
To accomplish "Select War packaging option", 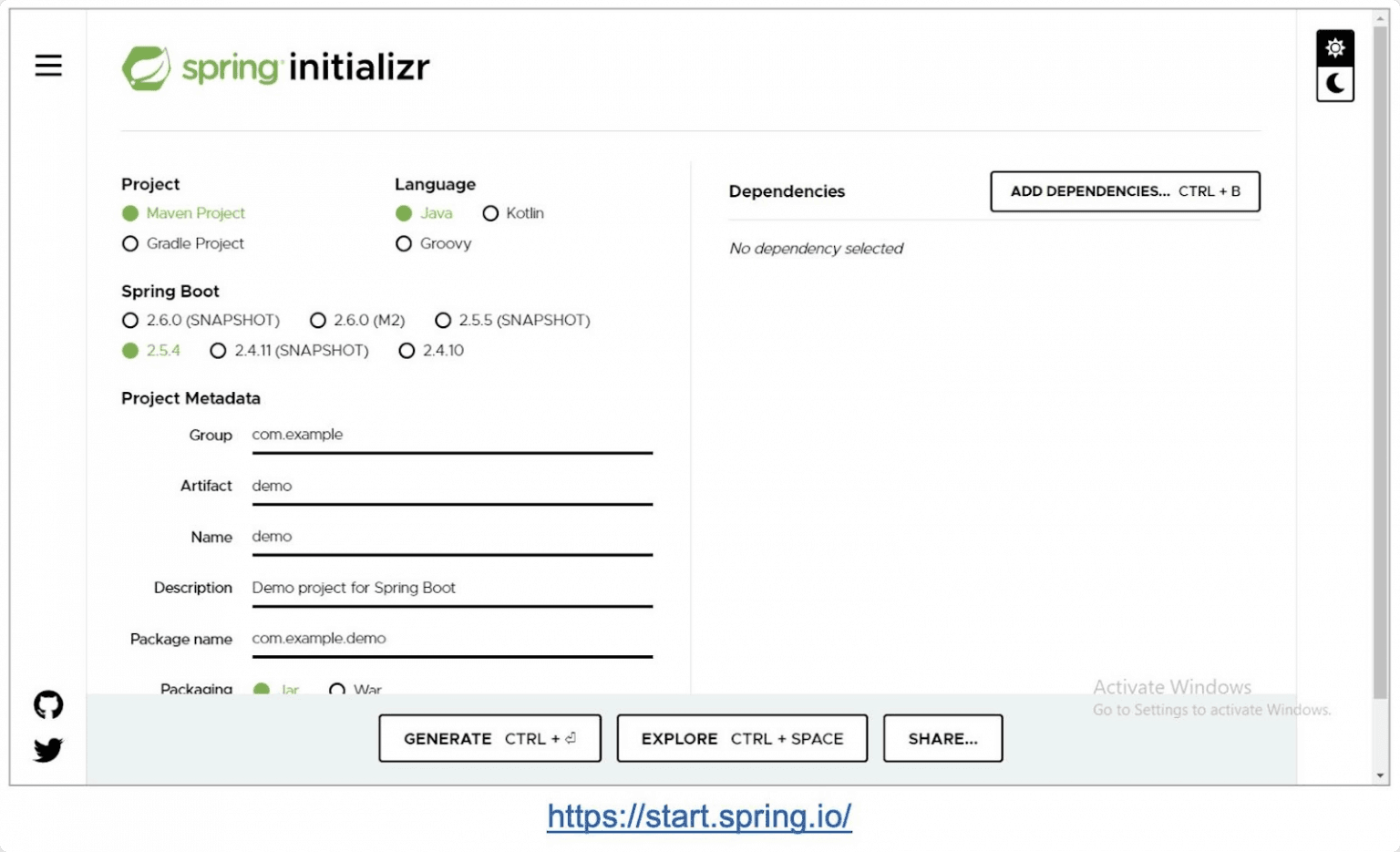I will point(337,689).
